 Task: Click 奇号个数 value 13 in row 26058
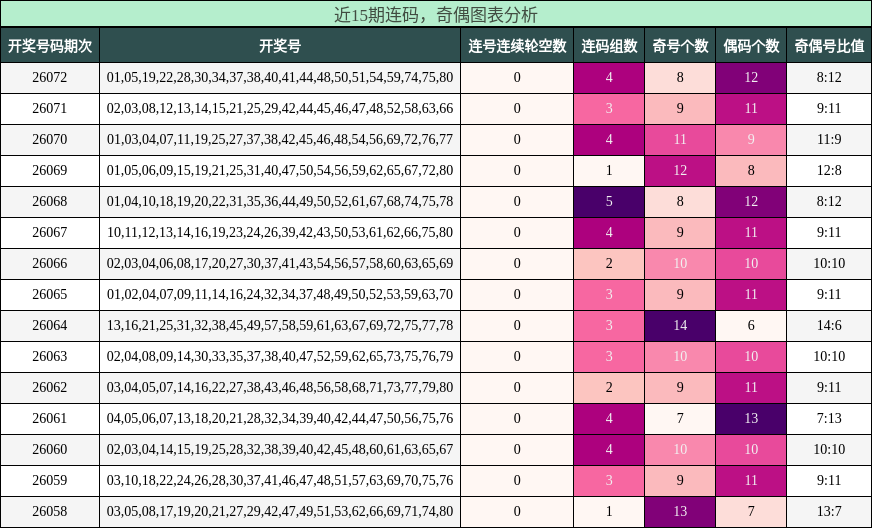(680, 512)
